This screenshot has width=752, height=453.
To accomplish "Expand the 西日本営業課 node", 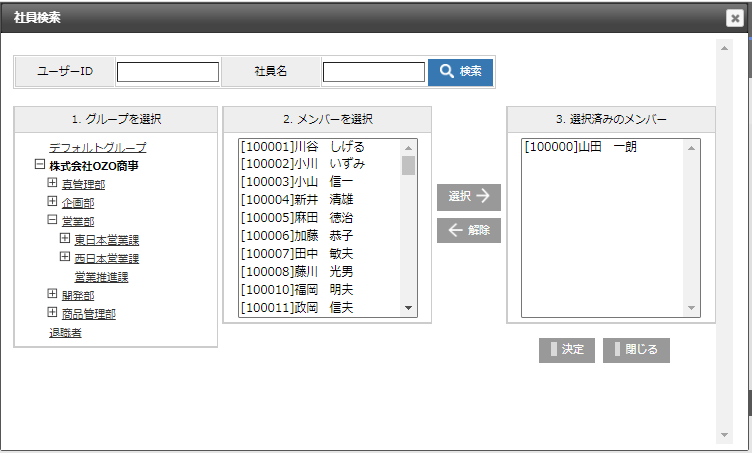I will tap(66, 257).
